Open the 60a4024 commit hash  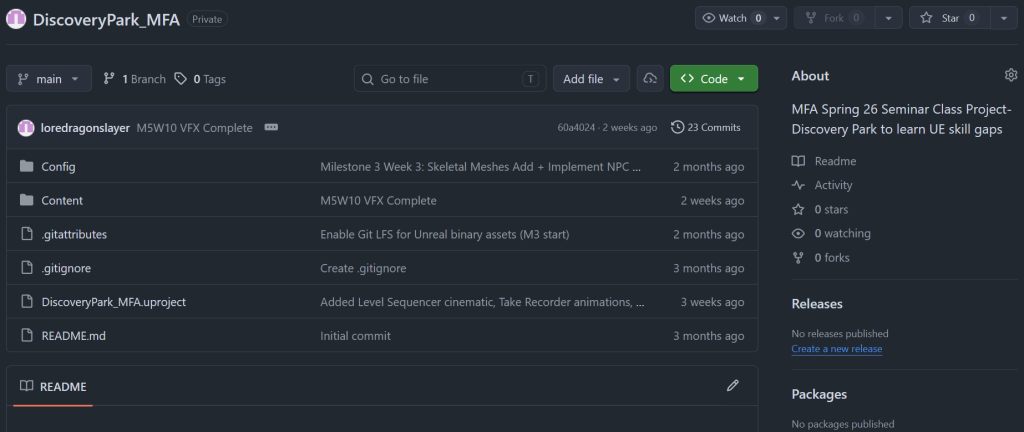(x=576, y=128)
